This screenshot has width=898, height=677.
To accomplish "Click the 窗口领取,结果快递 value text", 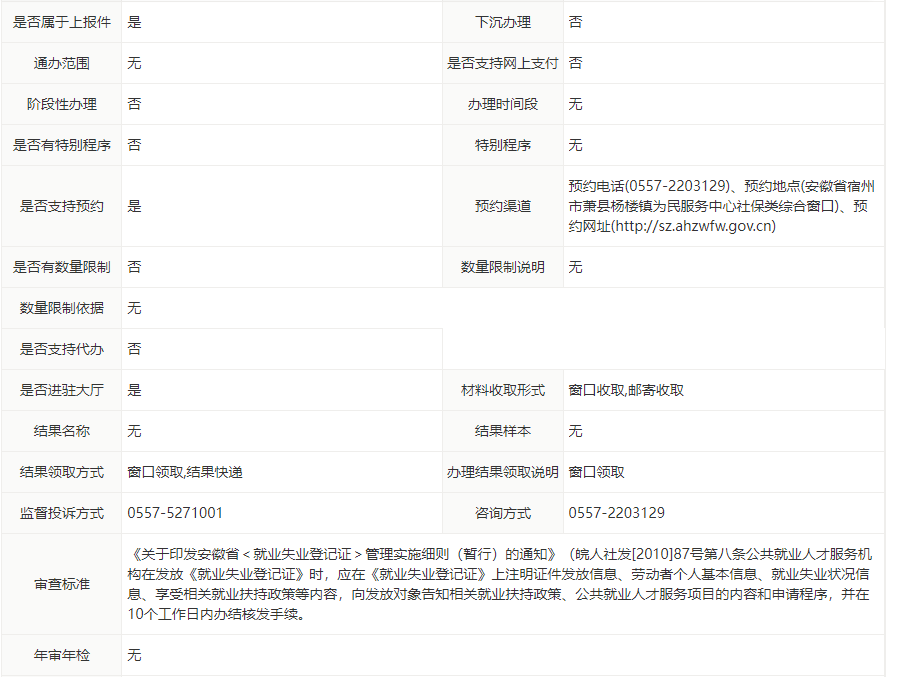I will tap(185, 472).
